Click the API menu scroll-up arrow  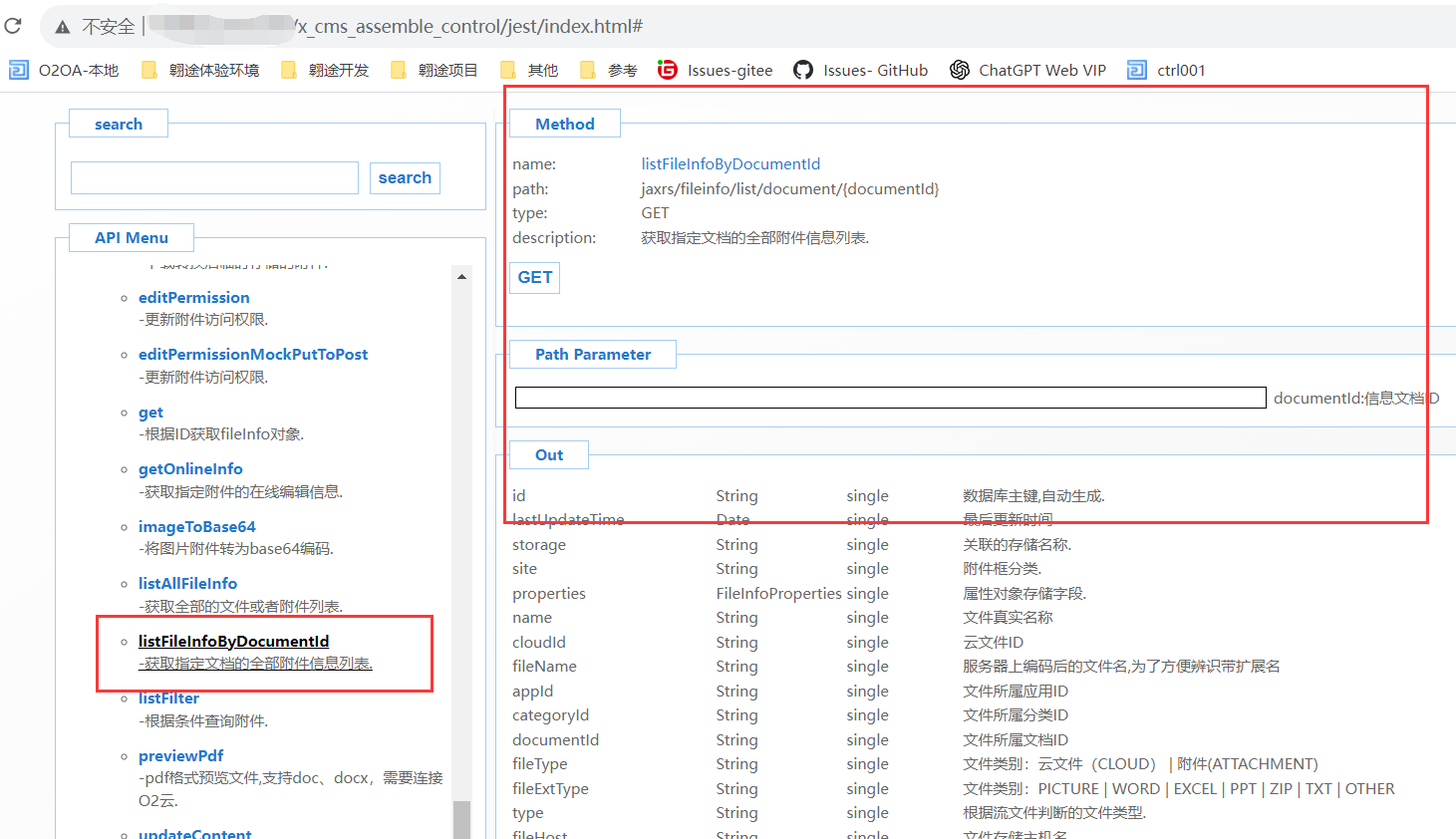click(461, 277)
